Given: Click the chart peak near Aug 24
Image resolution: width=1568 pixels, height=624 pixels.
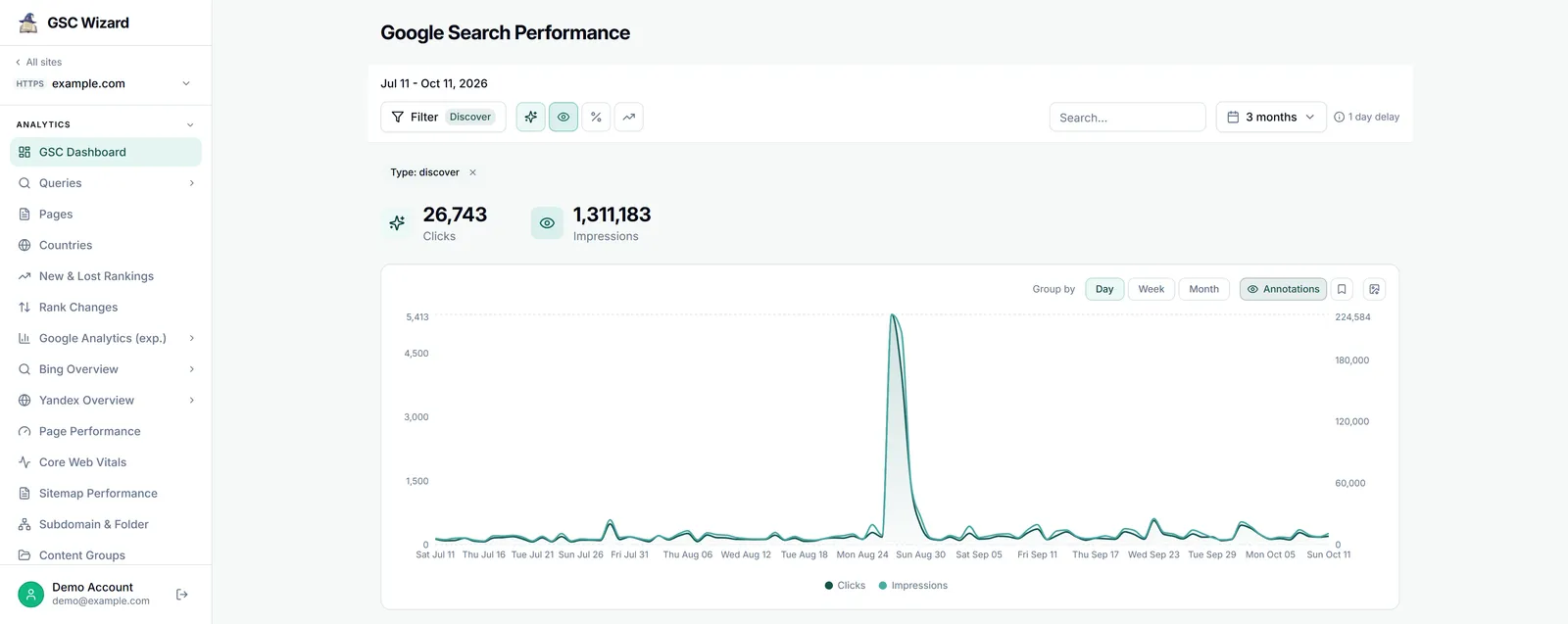Looking at the screenshot, I should point(893,316).
